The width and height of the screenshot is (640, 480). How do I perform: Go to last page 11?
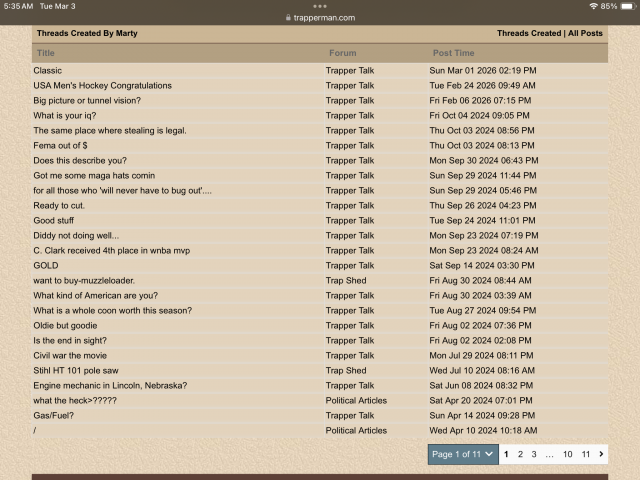point(585,454)
